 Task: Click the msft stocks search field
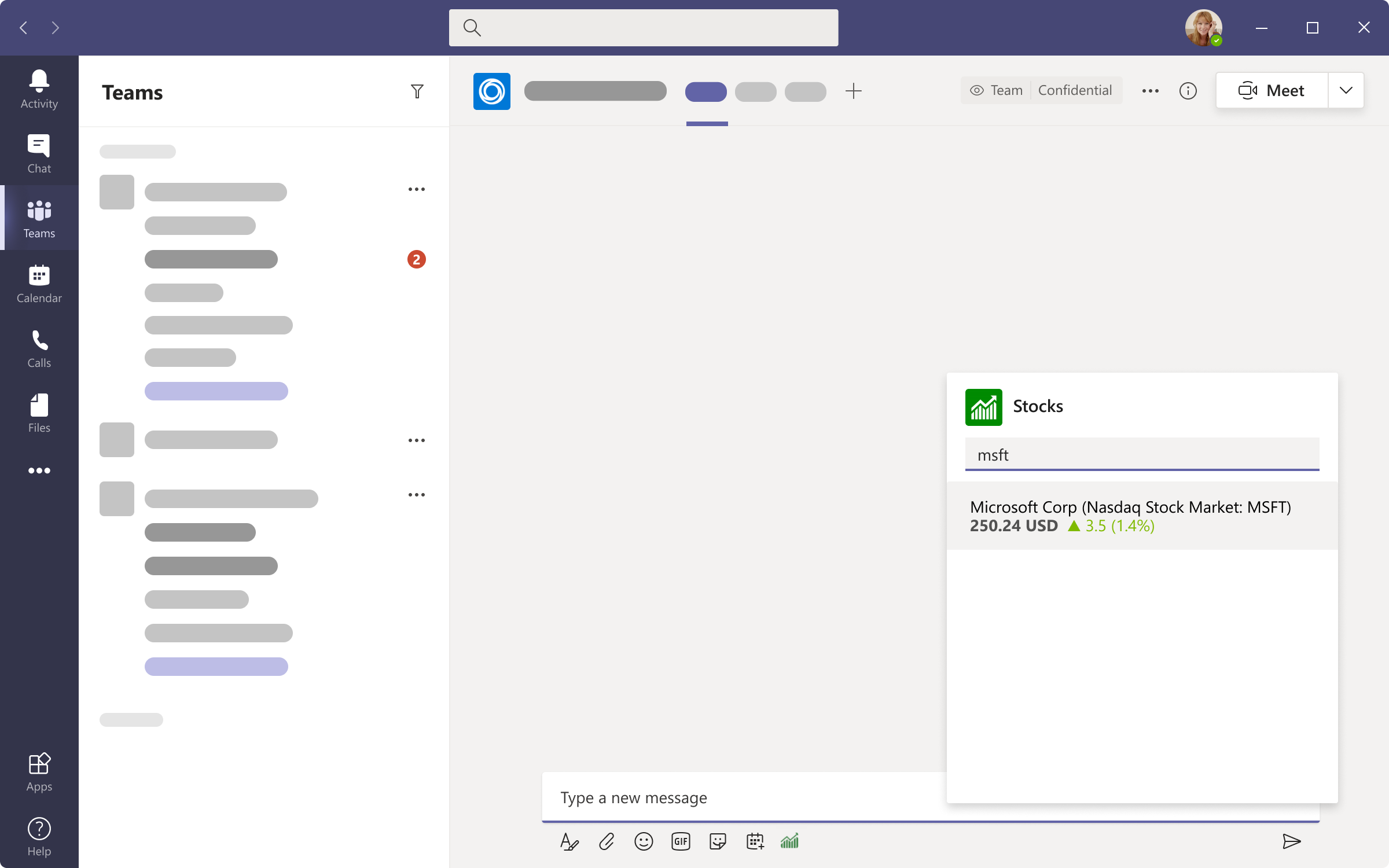[1141, 455]
